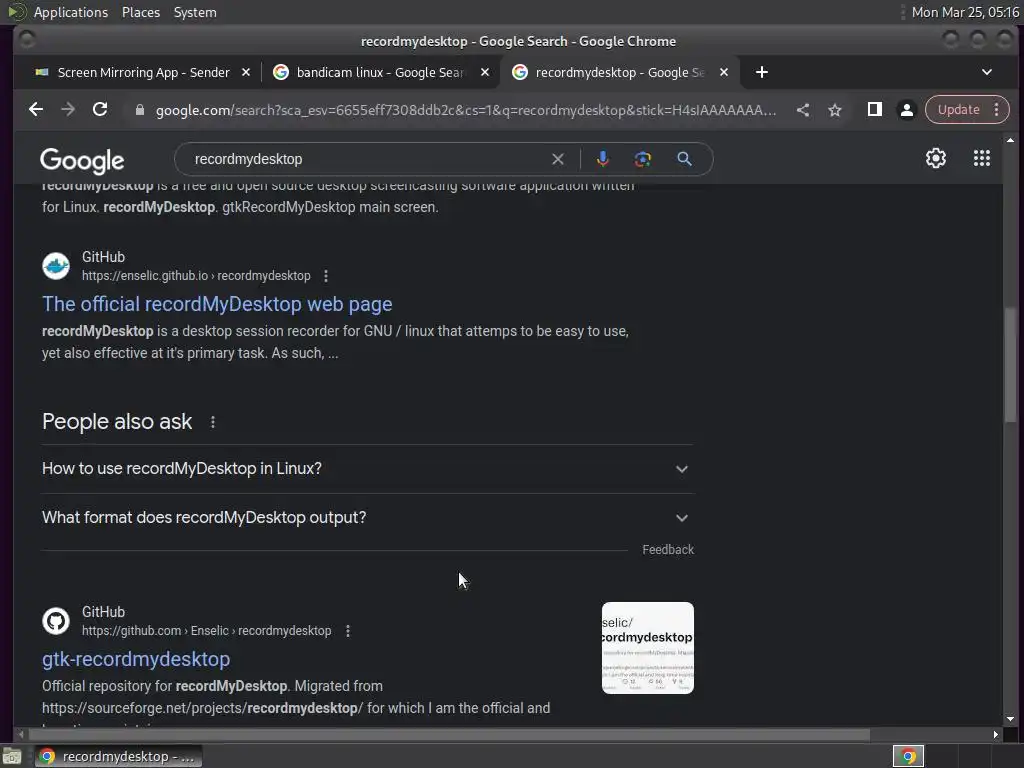1024x768 pixels.
Task: Open the Chrome three-dot menu
Action: (x=997, y=110)
